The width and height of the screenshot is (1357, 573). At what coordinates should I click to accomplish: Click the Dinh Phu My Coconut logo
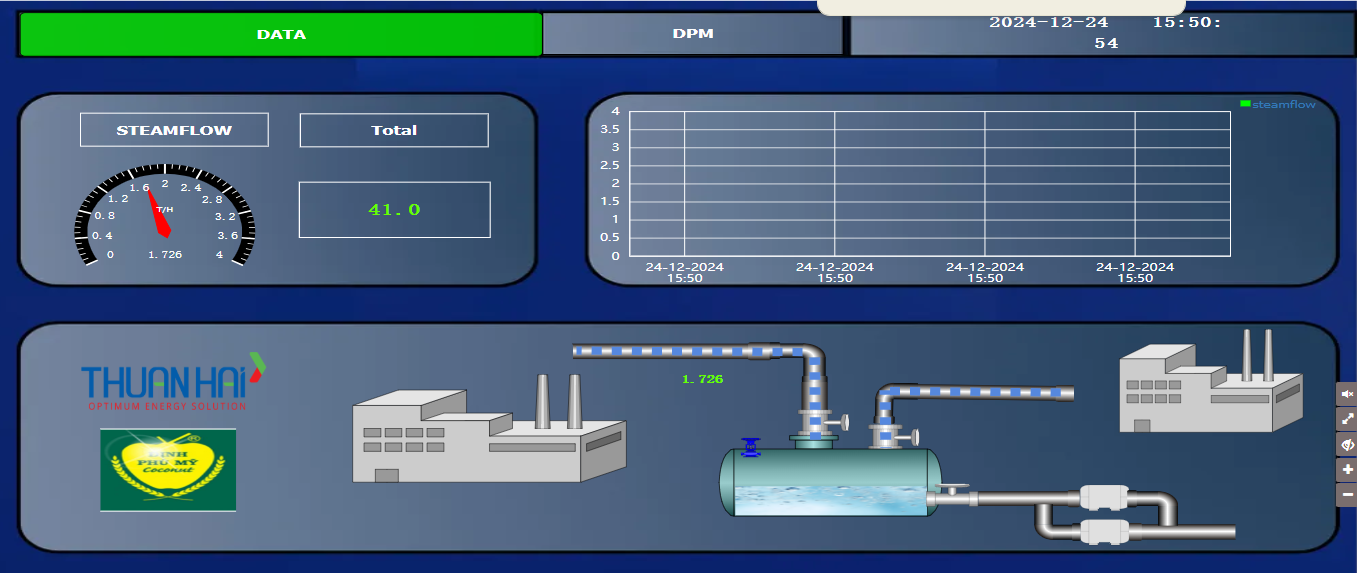(x=168, y=470)
